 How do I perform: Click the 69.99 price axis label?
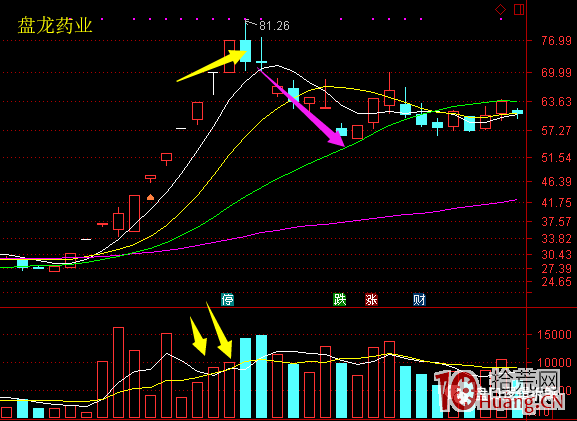[556, 72]
